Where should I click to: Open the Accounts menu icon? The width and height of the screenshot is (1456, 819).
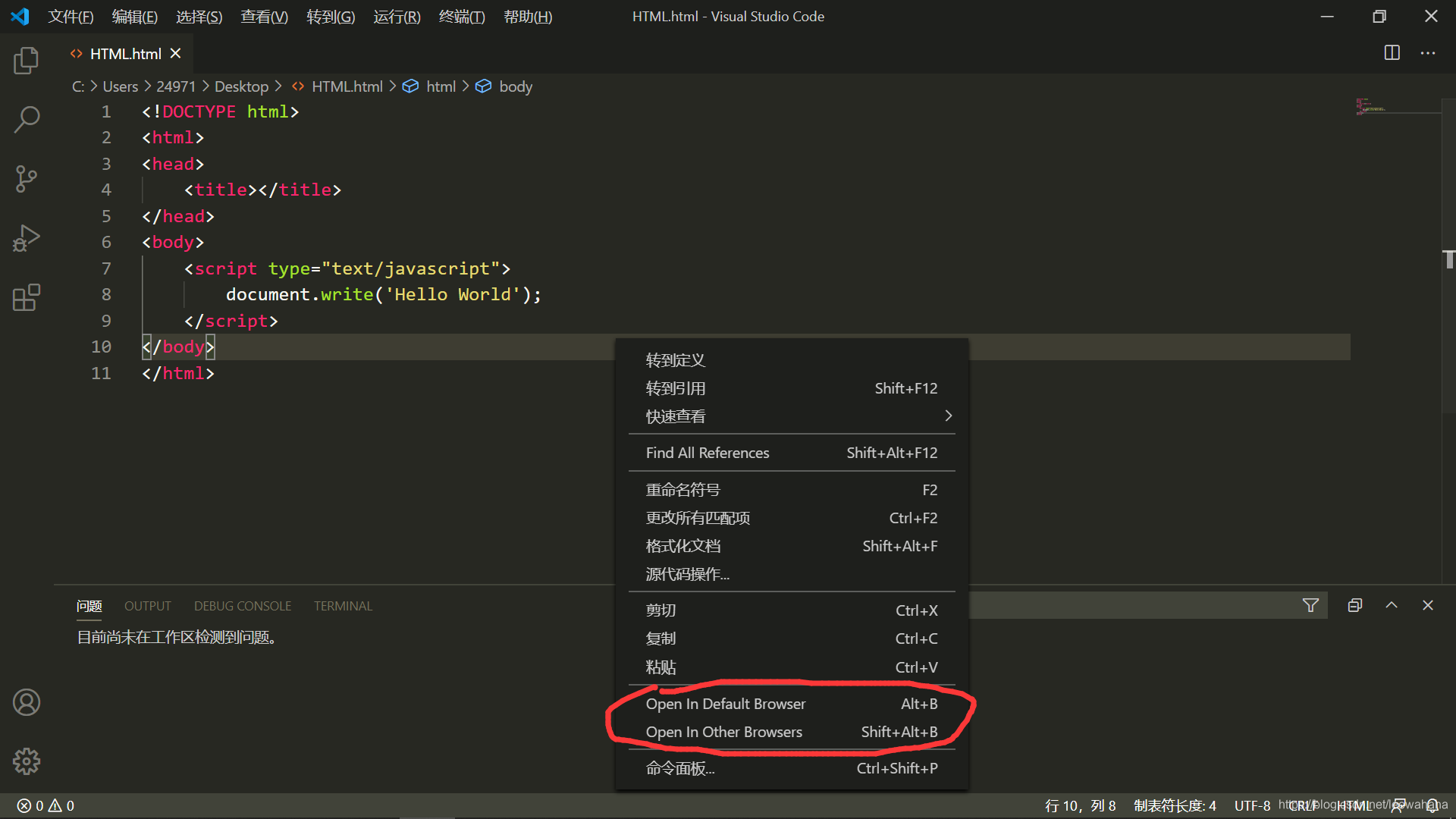(x=27, y=702)
